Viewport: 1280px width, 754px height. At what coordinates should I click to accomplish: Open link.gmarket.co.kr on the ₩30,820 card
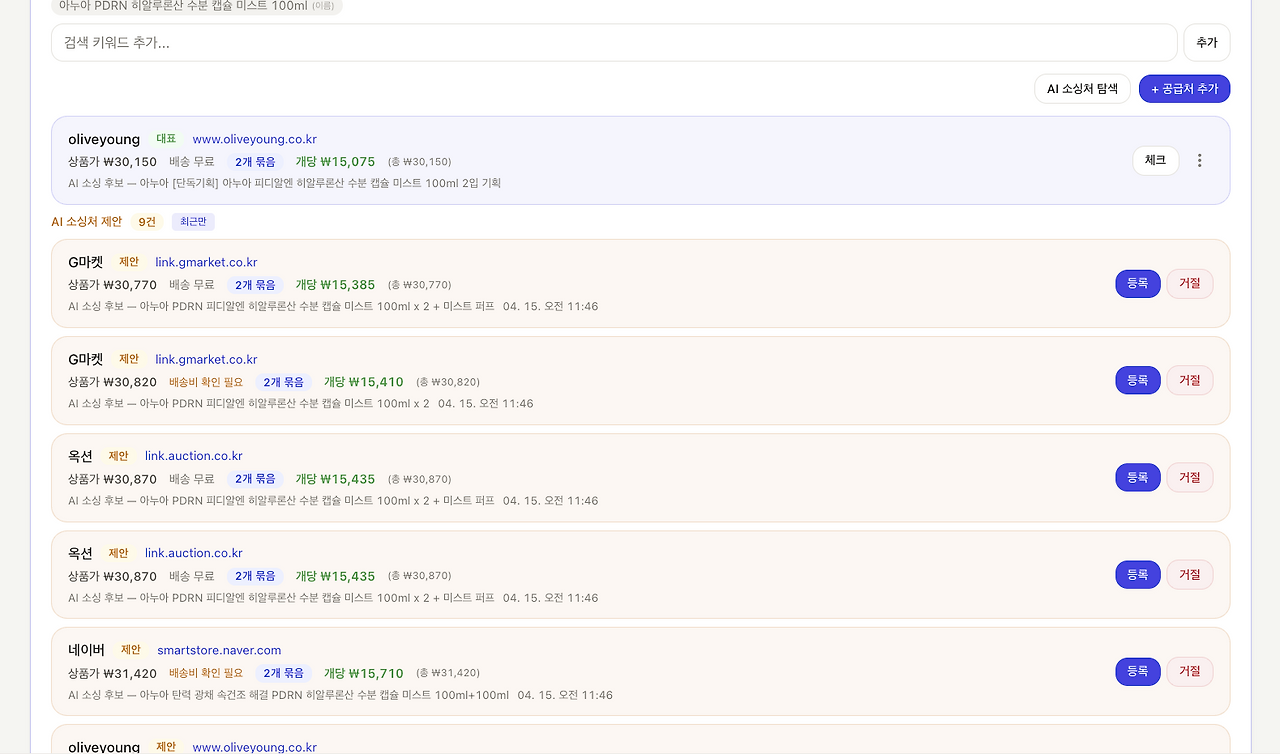click(206, 359)
